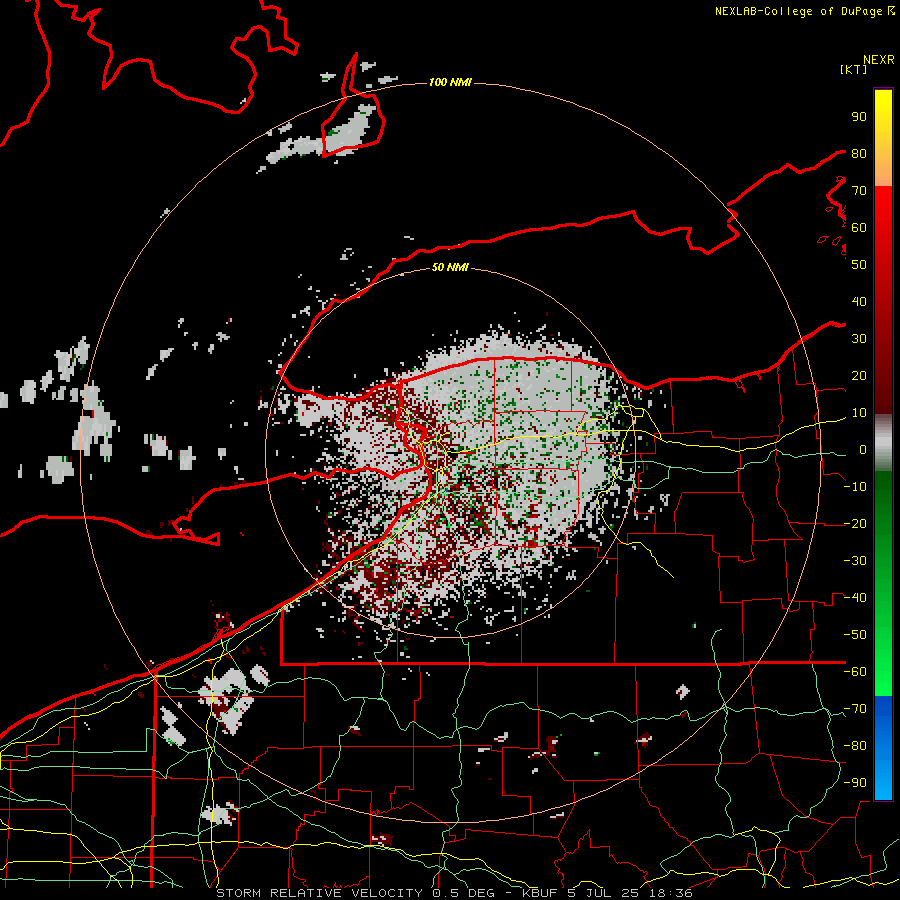Screen dimensions: 900x900
Task: Click the 0 tick label on the scale
Action: [x=863, y=449]
